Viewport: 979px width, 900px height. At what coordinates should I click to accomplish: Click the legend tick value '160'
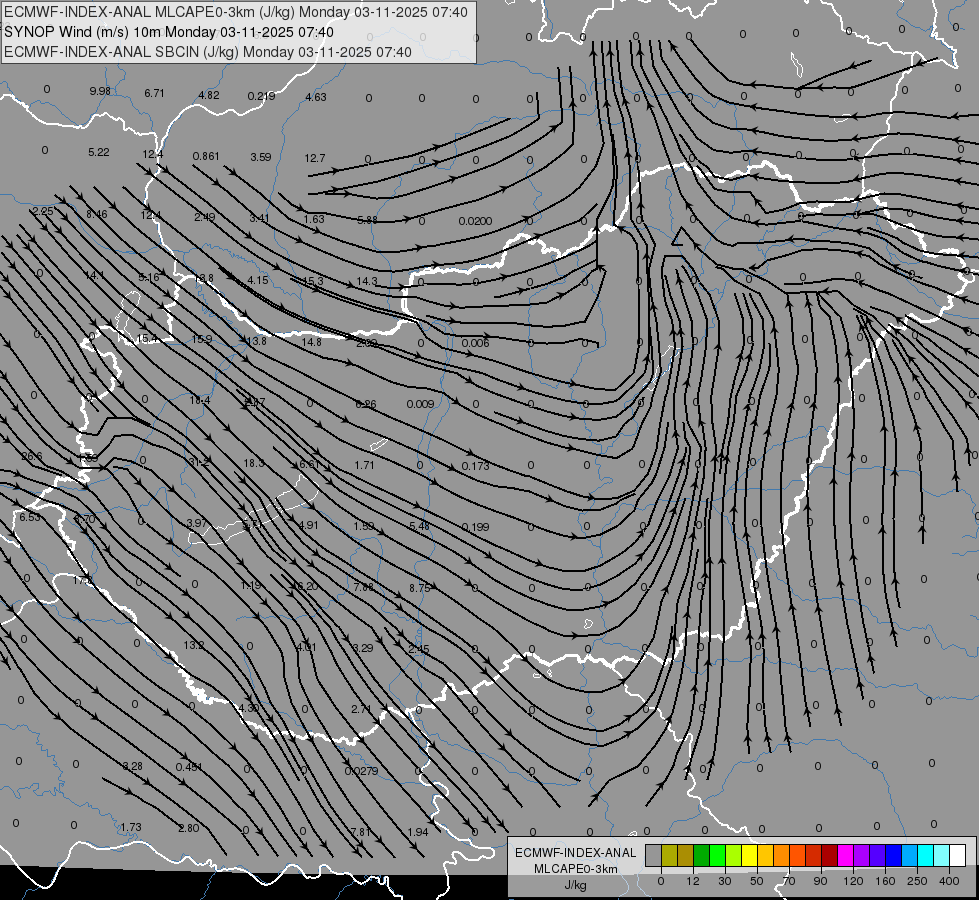[x=885, y=881]
